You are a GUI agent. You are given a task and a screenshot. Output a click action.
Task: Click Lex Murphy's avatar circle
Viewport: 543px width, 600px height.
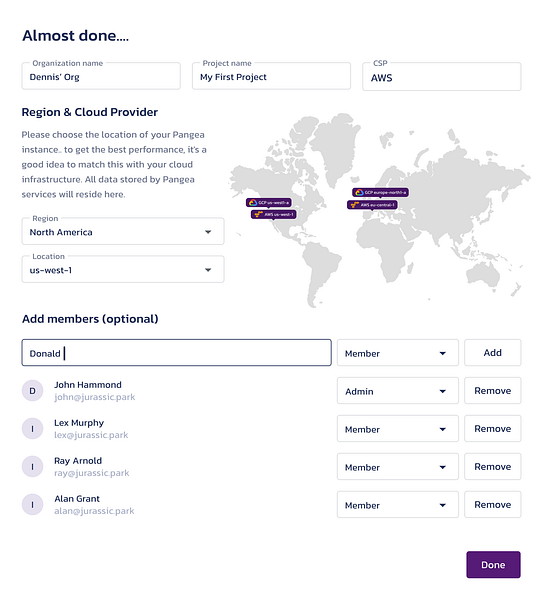coord(33,429)
